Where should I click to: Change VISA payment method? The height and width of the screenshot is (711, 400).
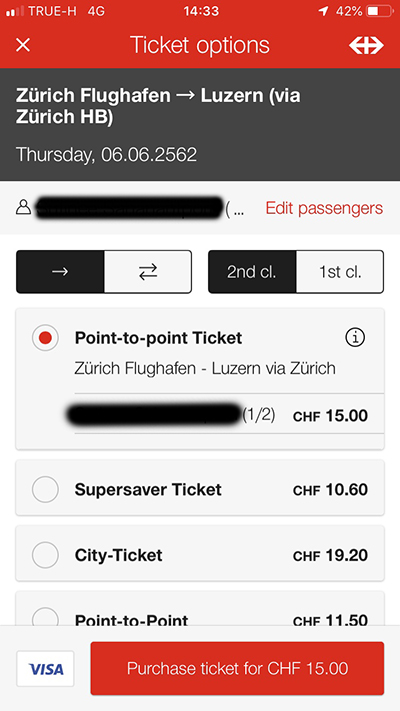pos(45,669)
